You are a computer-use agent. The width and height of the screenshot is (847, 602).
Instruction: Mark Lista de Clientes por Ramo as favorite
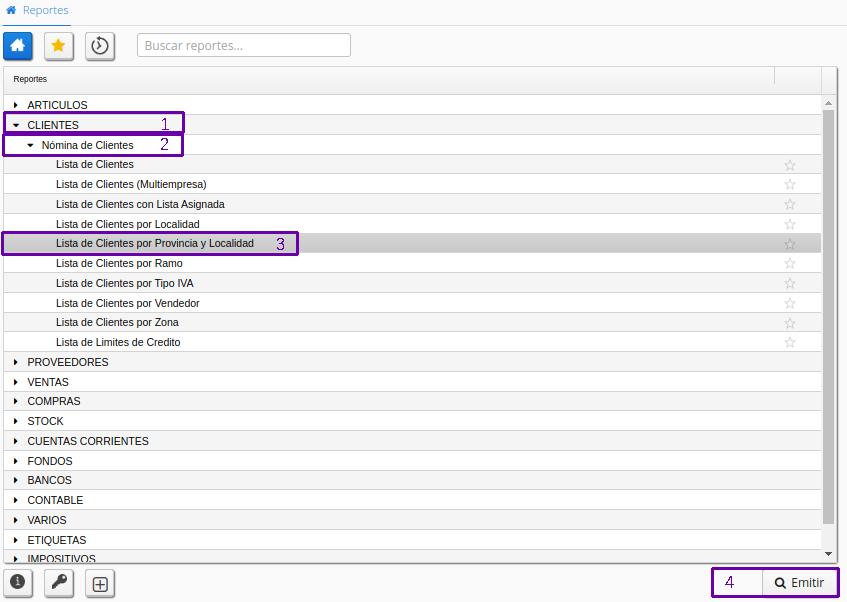[790, 263]
